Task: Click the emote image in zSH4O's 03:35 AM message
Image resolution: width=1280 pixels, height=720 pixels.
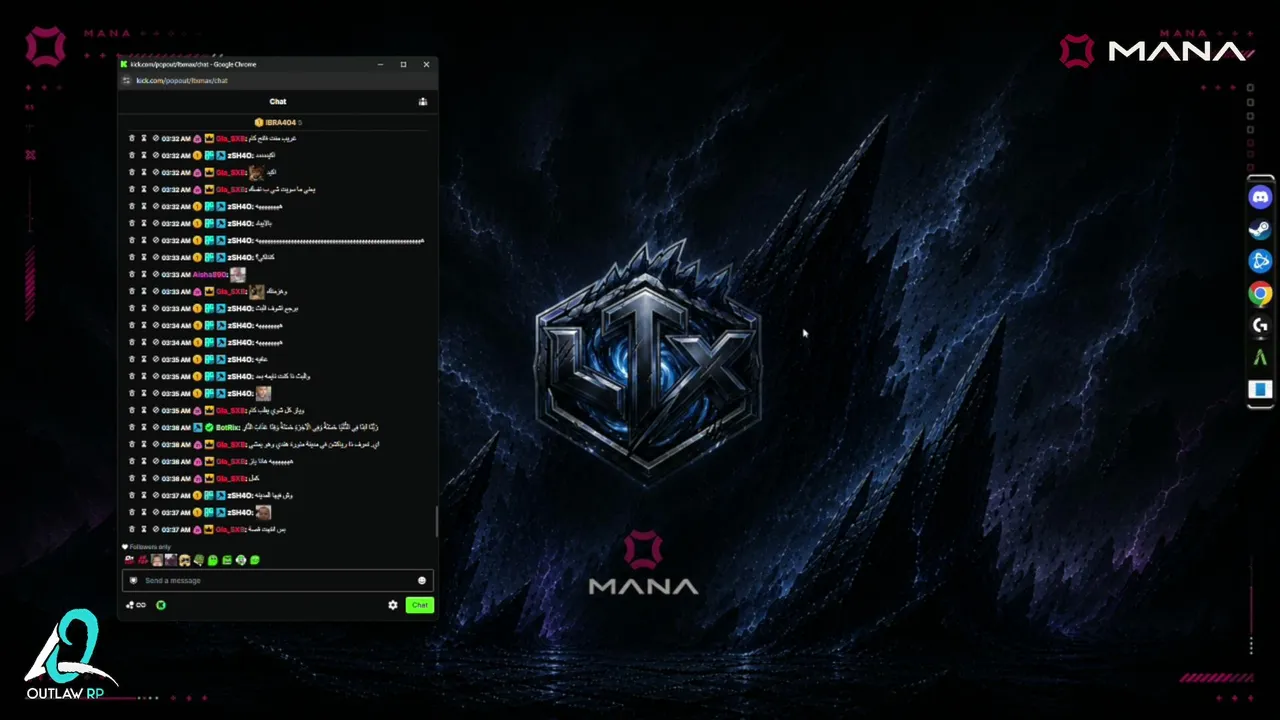Action: point(263,393)
